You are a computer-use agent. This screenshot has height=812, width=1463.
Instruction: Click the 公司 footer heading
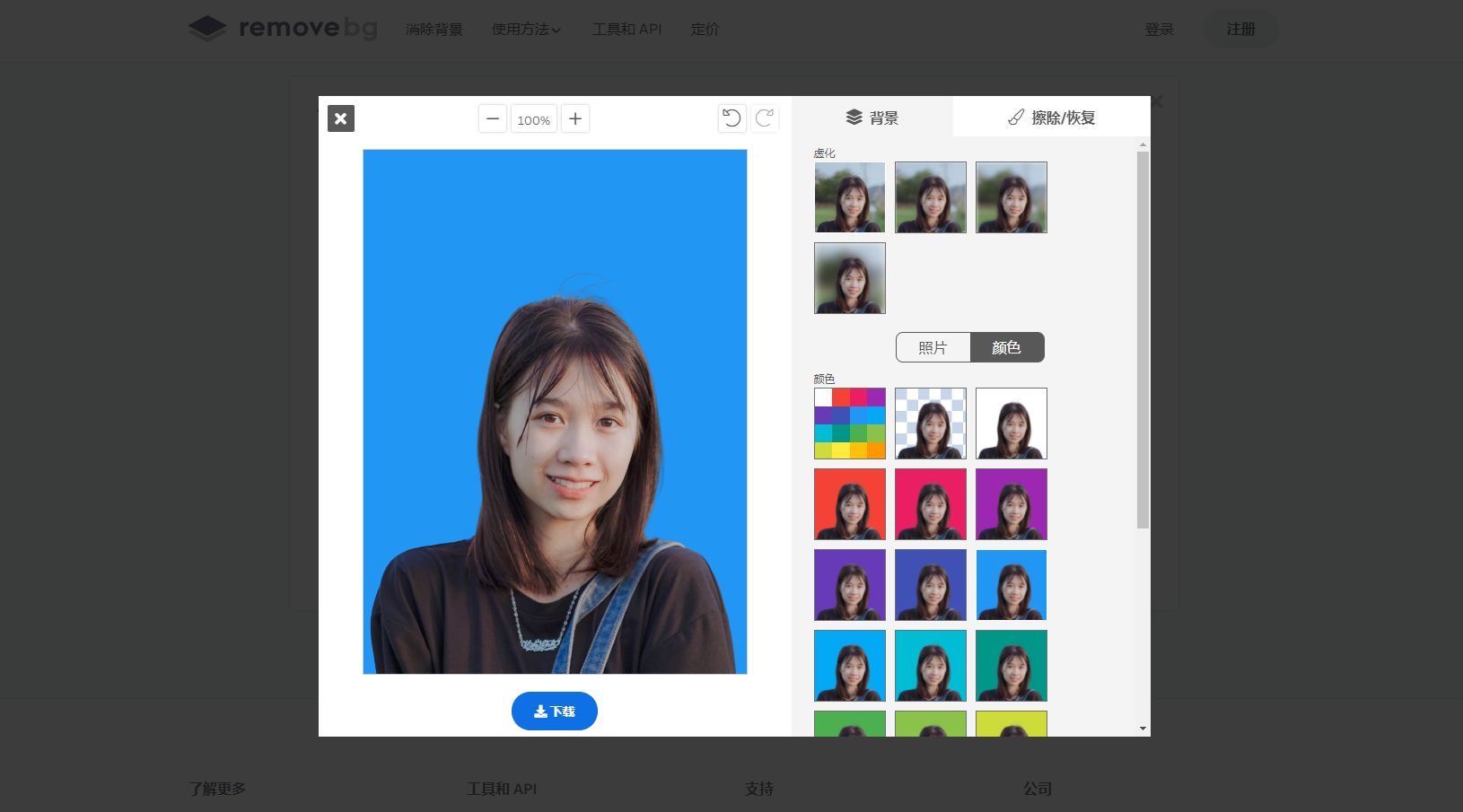[1038, 789]
